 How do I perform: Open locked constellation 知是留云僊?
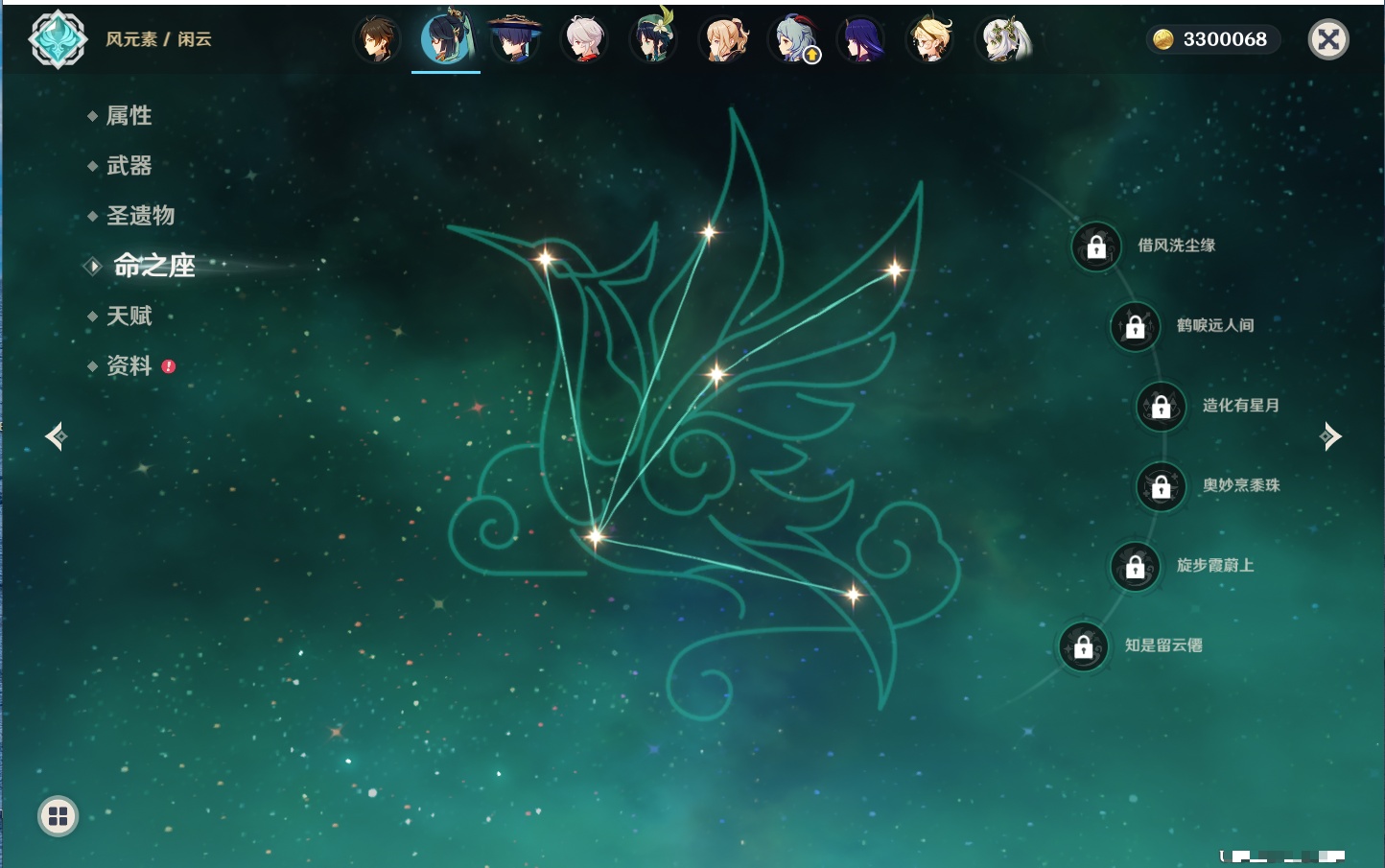(1084, 646)
